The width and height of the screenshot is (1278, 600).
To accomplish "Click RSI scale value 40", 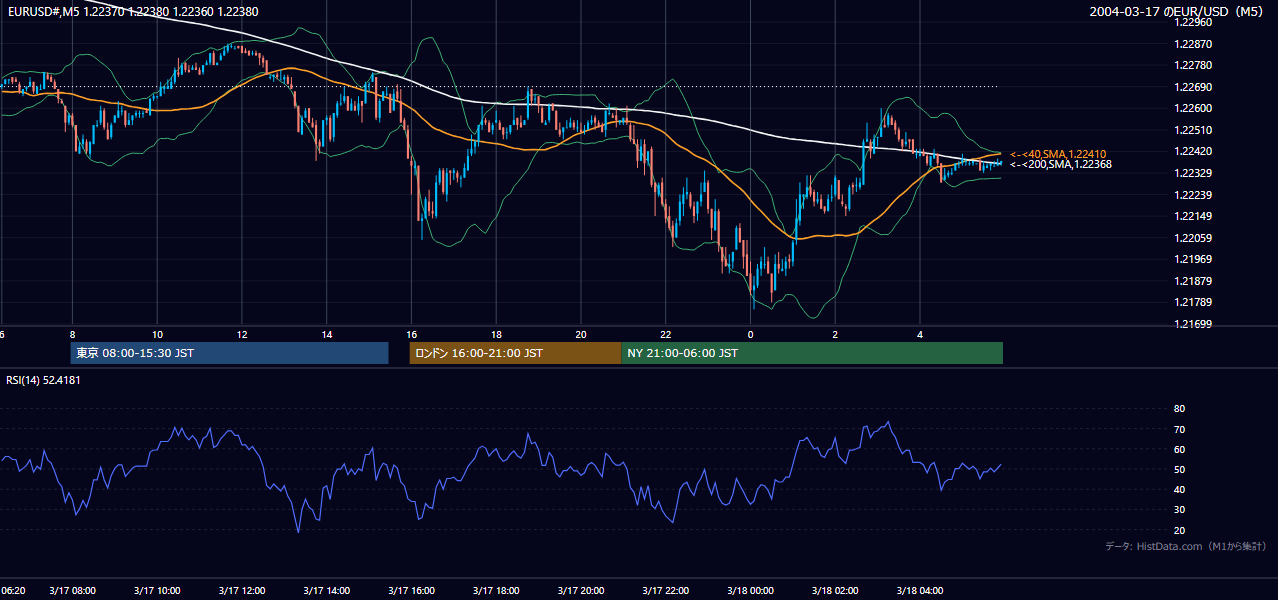I will pyautogui.click(x=1179, y=489).
